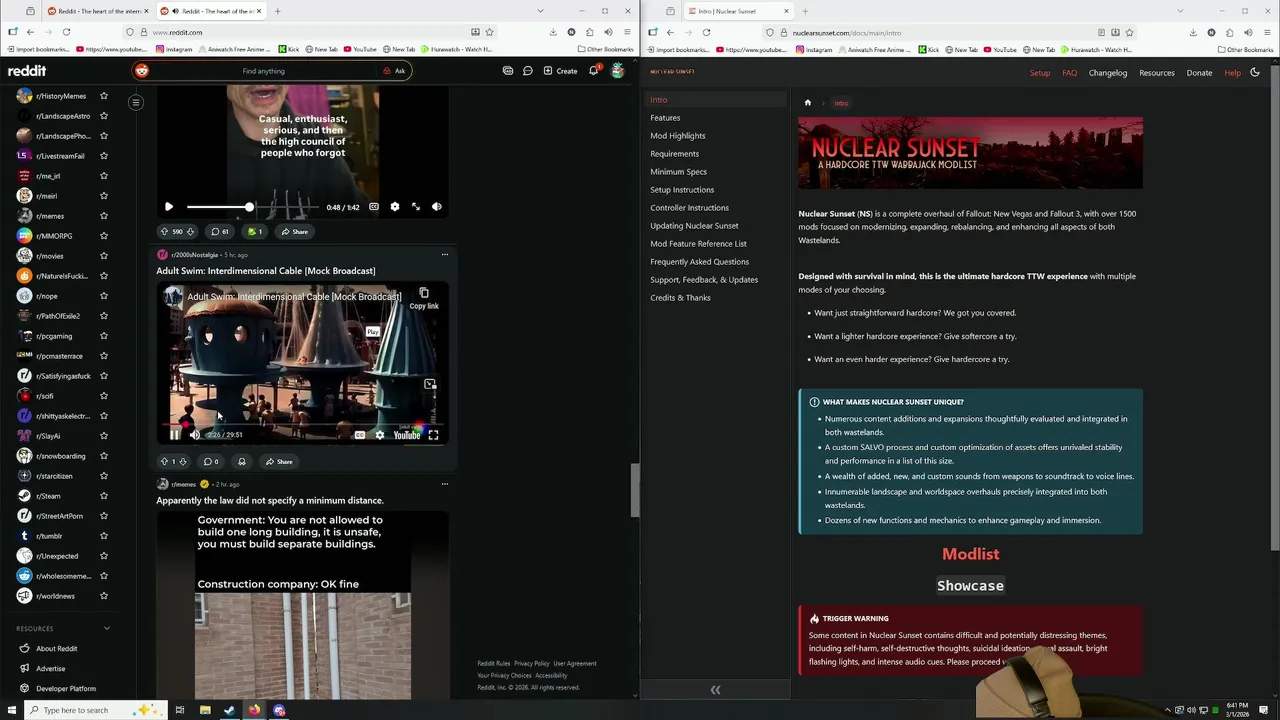Open Changelog in Nuclear Sunset navbar
Image resolution: width=1280 pixels, height=720 pixels.
tap(1107, 73)
